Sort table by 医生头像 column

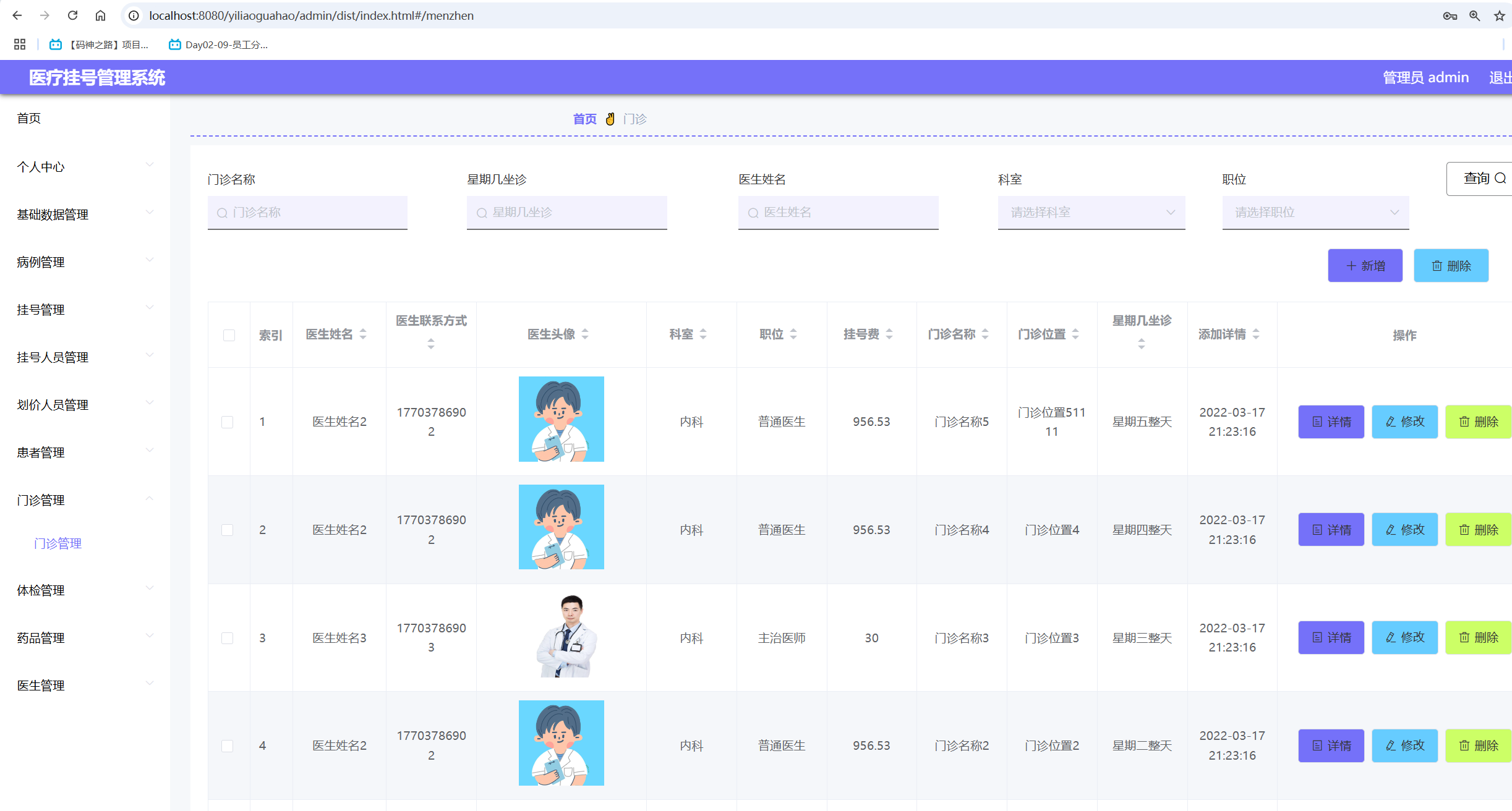click(x=585, y=334)
